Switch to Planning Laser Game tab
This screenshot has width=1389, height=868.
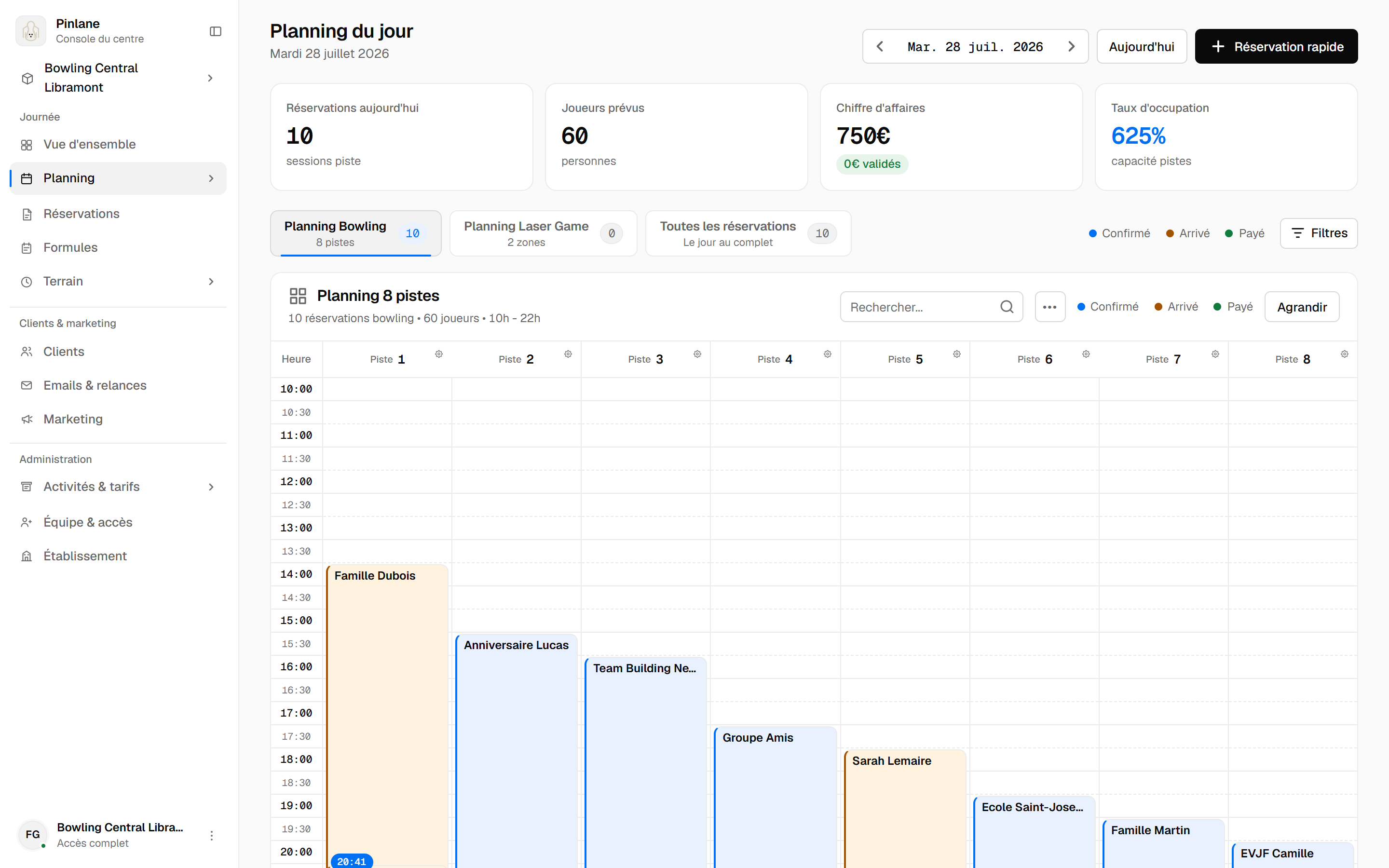543,233
